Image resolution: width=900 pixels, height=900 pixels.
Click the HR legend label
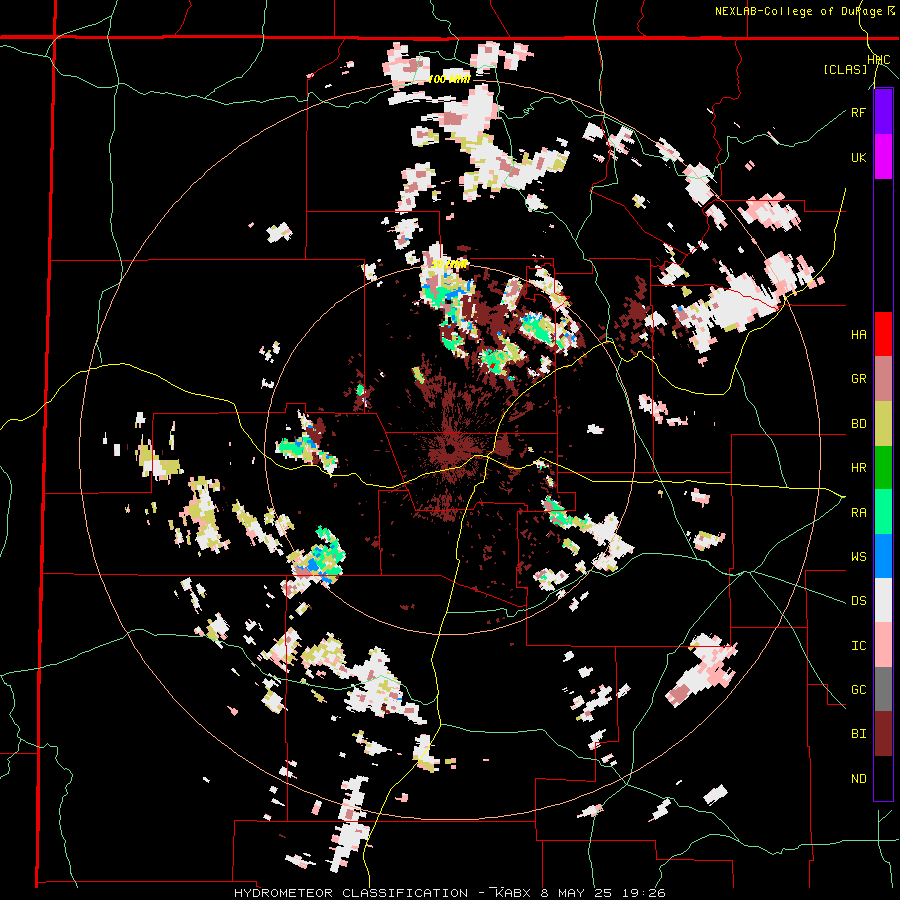coord(858,468)
